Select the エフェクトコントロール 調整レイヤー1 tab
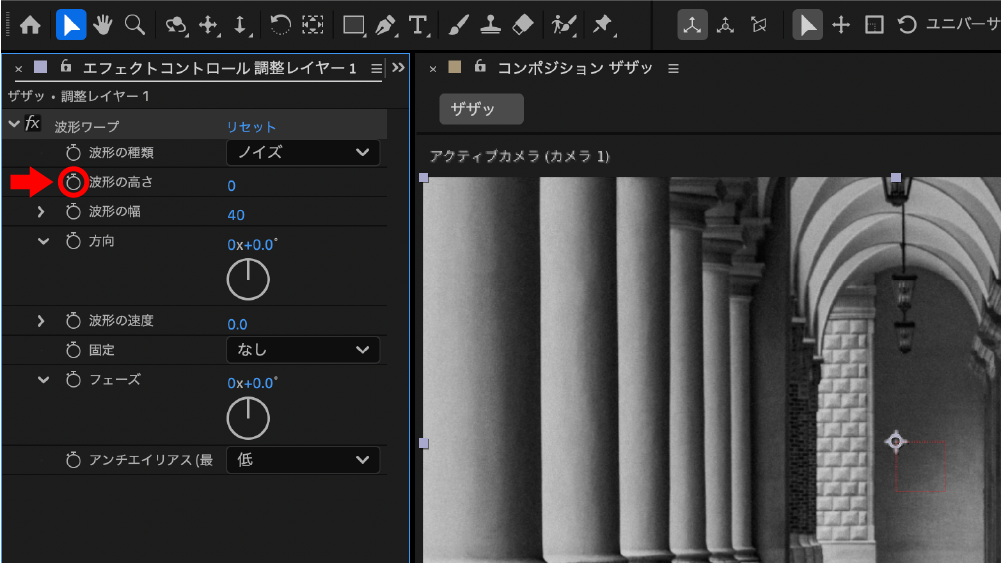This screenshot has height=563, width=1001. (220, 68)
